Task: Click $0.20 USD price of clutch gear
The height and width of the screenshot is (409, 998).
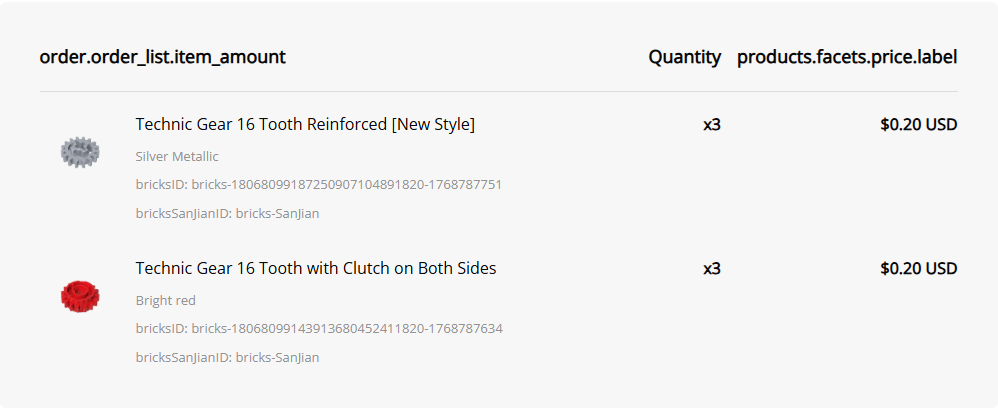Action: point(918,269)
